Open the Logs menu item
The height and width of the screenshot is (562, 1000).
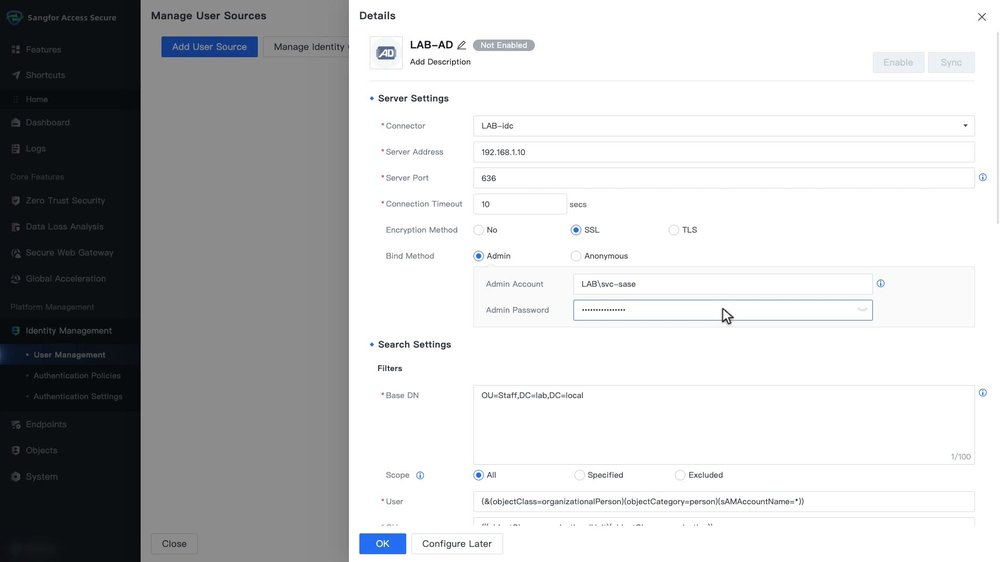(x=36, y=149)
